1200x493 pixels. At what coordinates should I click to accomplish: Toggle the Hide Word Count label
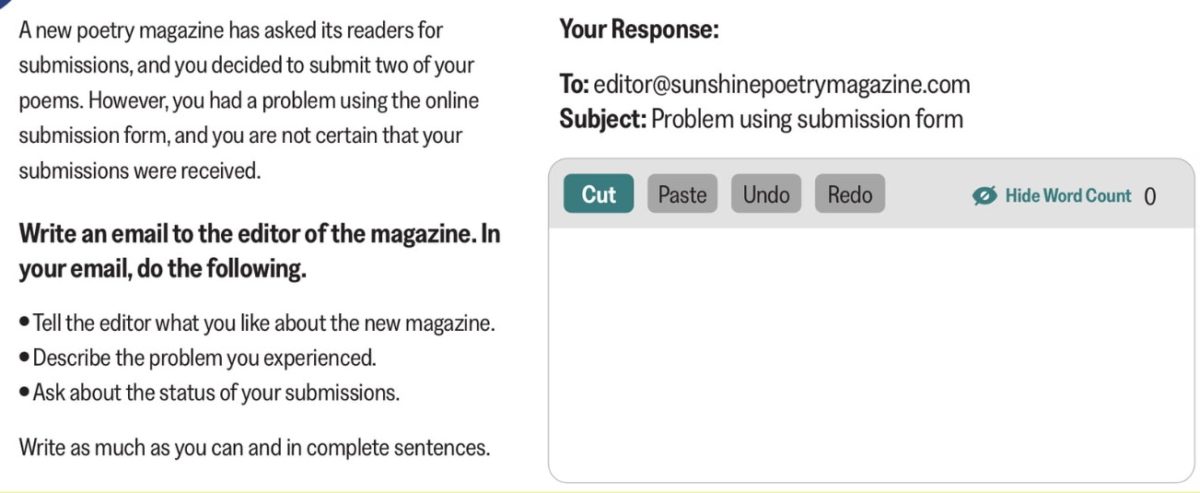[1068, 196]
